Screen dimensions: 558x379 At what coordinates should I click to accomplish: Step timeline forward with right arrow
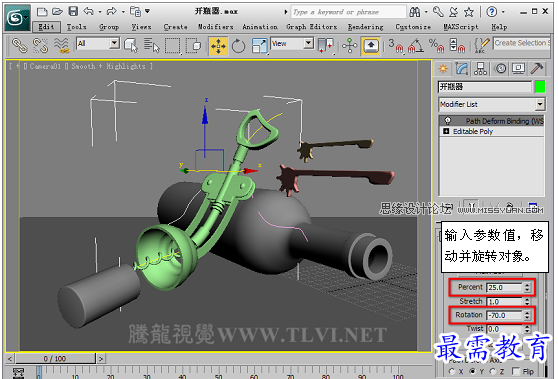tap(101, 359)
